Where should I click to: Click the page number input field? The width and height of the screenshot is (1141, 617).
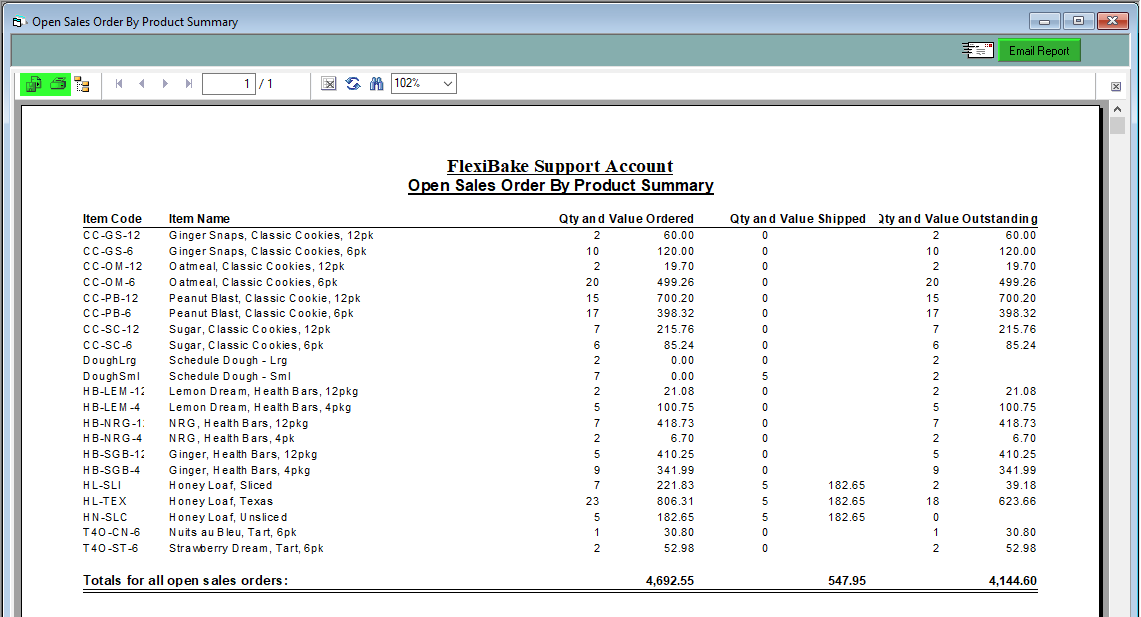pyautogui.click(x=228, y=84)
